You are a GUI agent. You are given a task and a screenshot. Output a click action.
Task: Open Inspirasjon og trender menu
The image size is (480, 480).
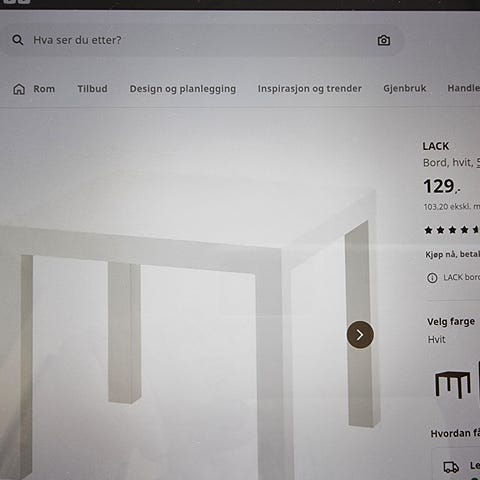tap(310, 89)
